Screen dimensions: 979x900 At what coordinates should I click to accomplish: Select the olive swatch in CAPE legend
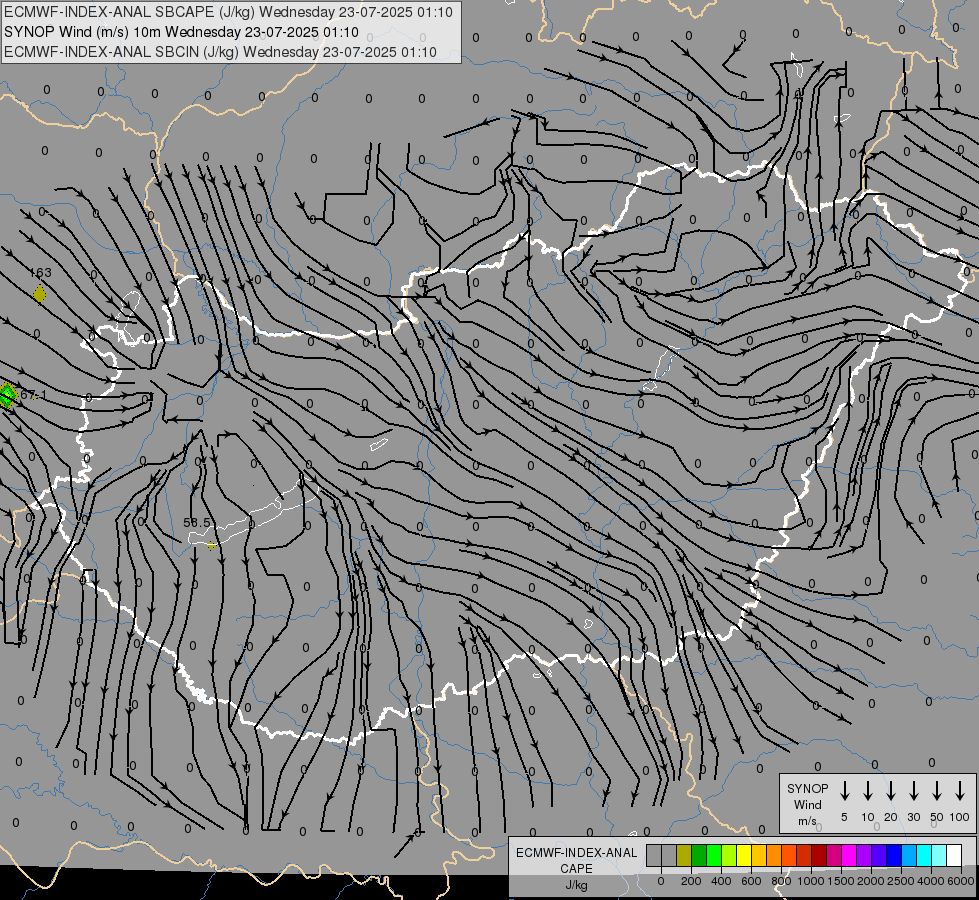(684, 855)
